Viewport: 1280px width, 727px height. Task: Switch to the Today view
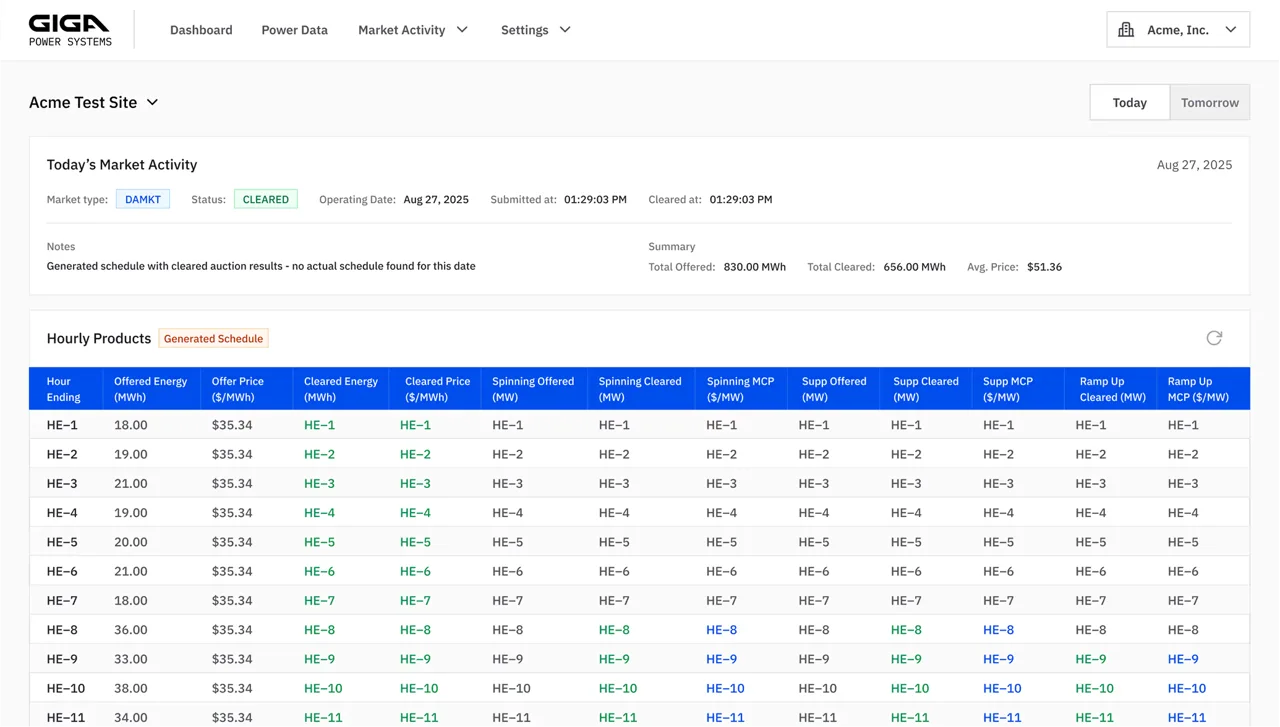pos(1130,102)
